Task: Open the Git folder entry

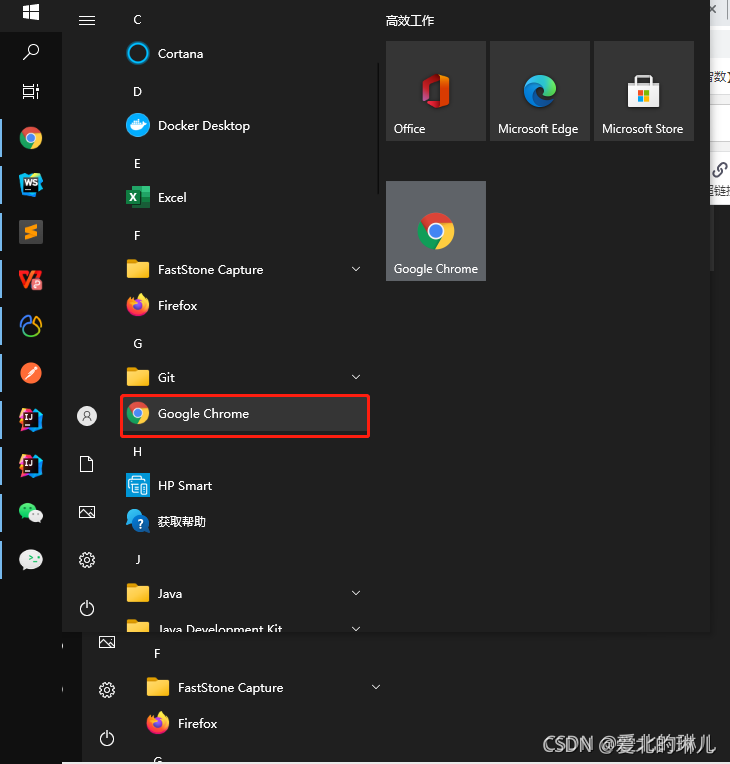Action: click(x=246, y=377)
